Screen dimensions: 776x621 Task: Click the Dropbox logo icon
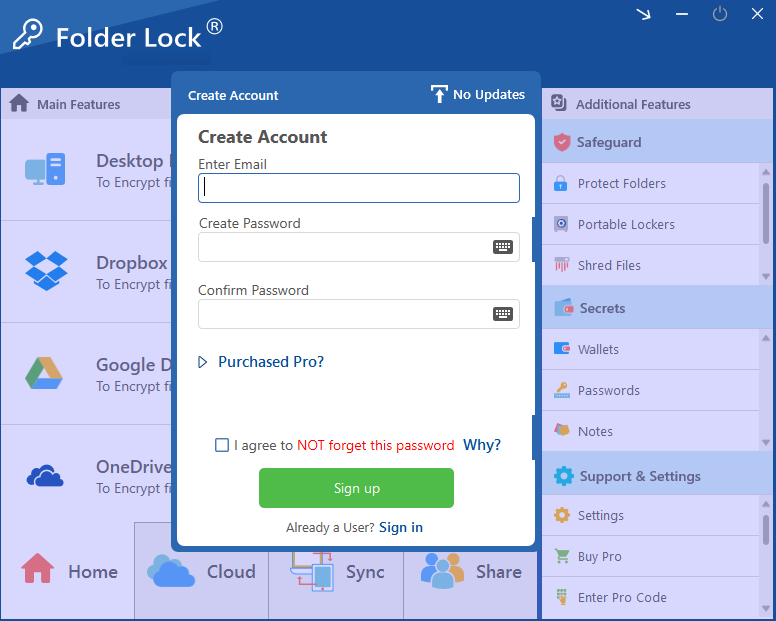click(46, 271)
